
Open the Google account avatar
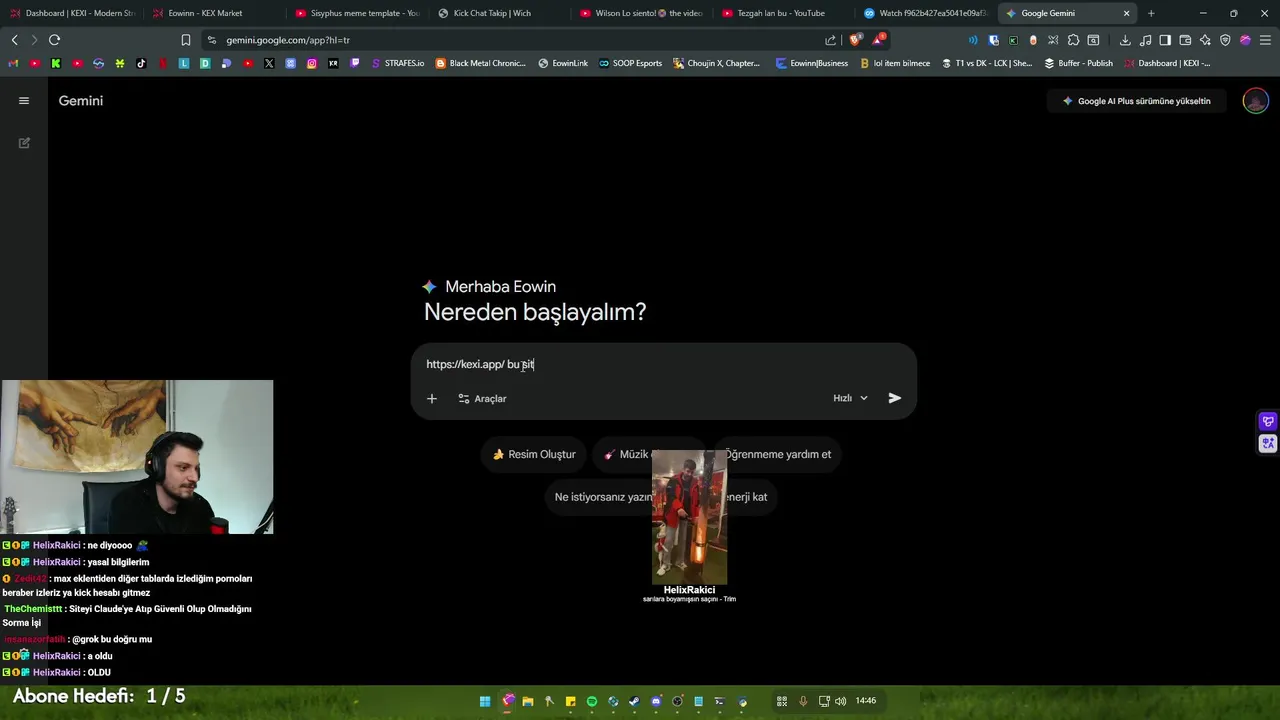point(1255,101)
